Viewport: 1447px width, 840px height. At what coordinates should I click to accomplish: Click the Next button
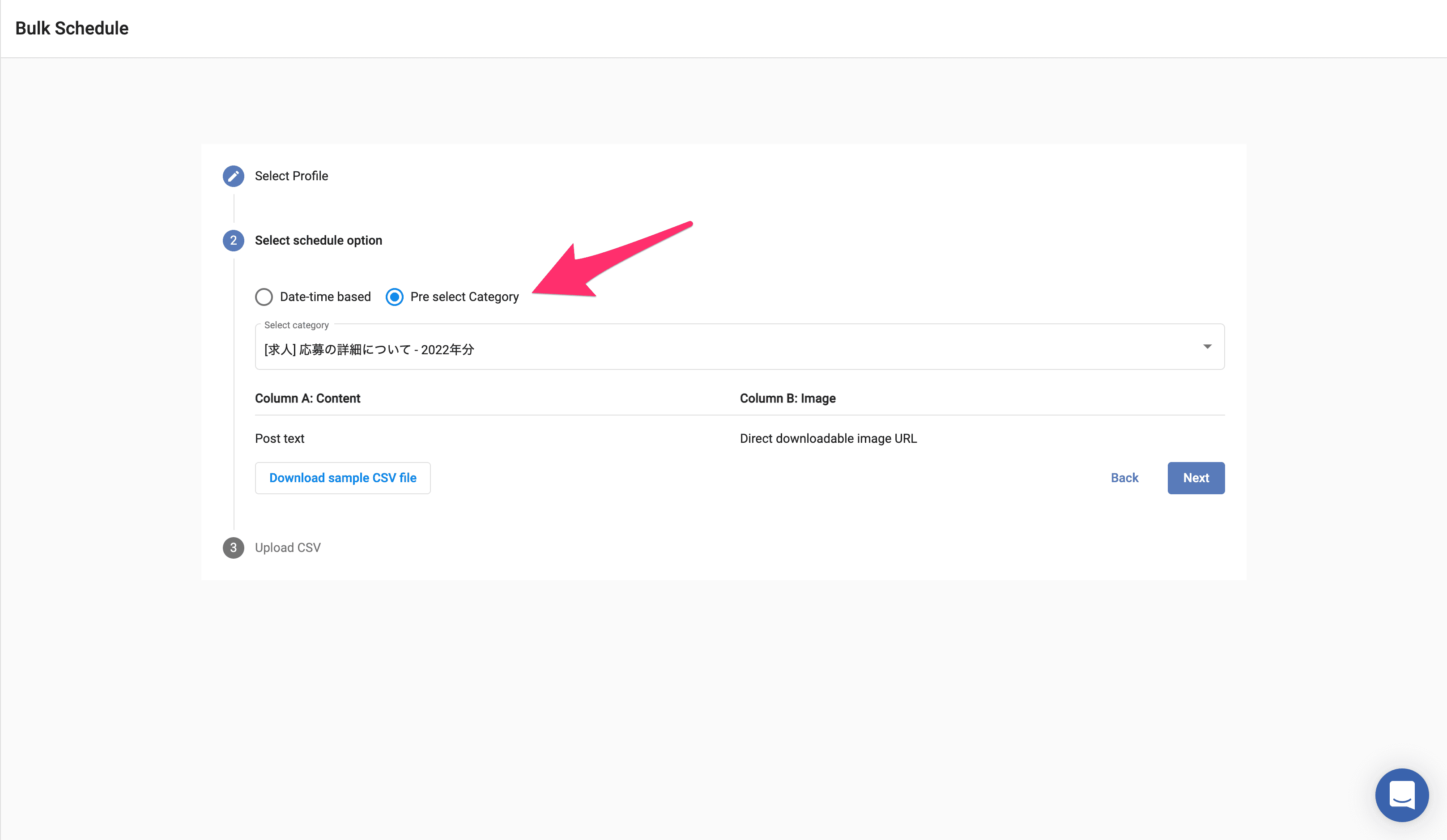(x=1196, y=478)
